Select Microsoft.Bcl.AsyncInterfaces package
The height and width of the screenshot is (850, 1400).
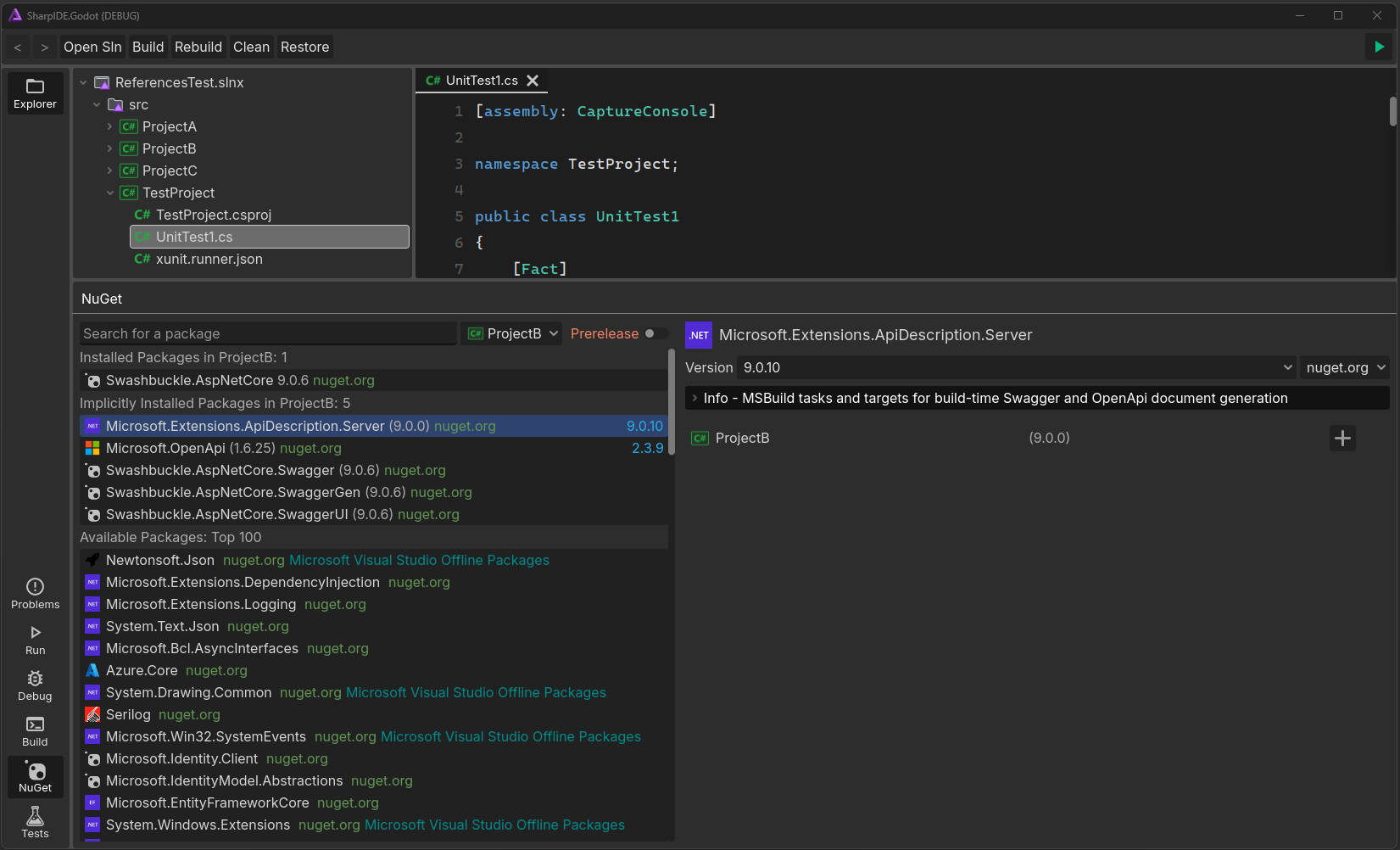coord(374,648)
